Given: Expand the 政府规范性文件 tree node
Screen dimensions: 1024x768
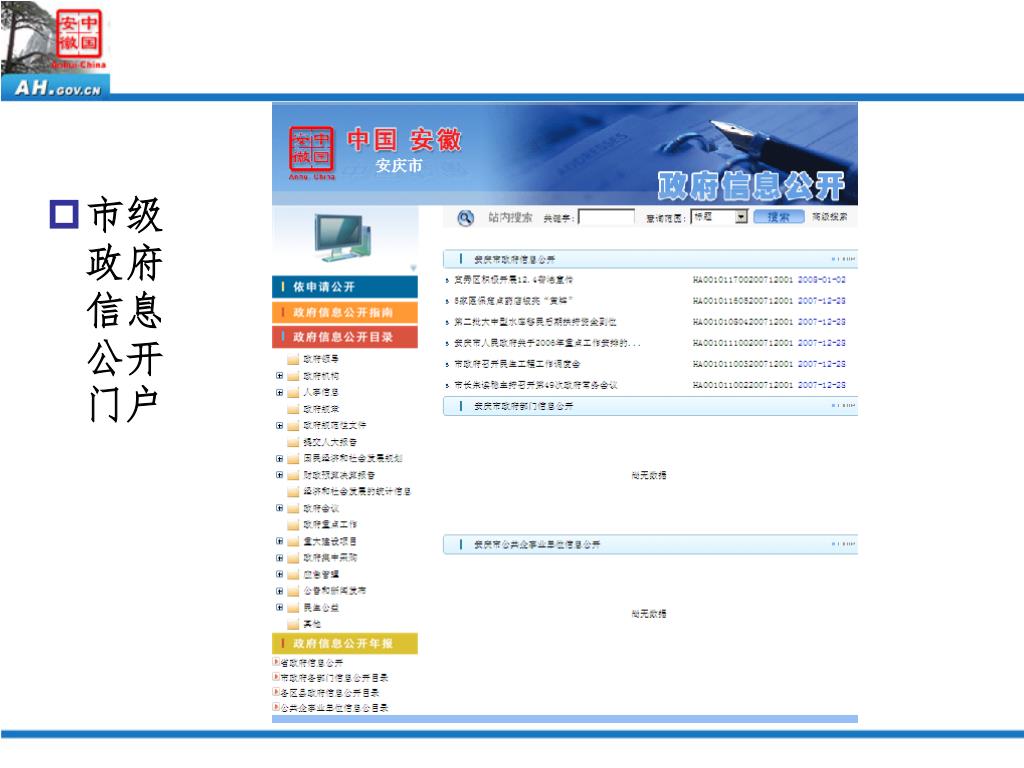Looking at the screenshot, I should [x=280, y=426].
